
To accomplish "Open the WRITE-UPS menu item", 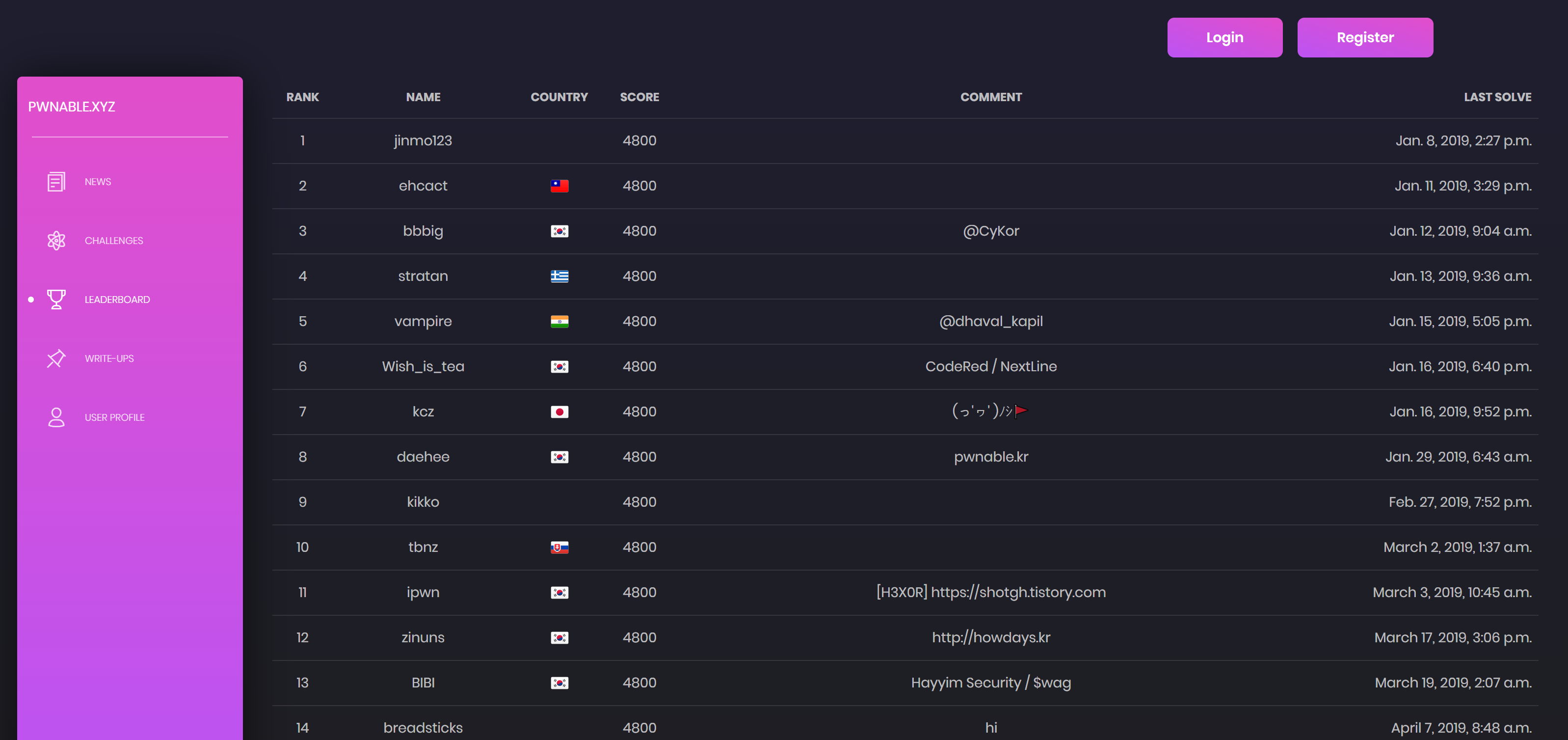I will coord(109,358).
